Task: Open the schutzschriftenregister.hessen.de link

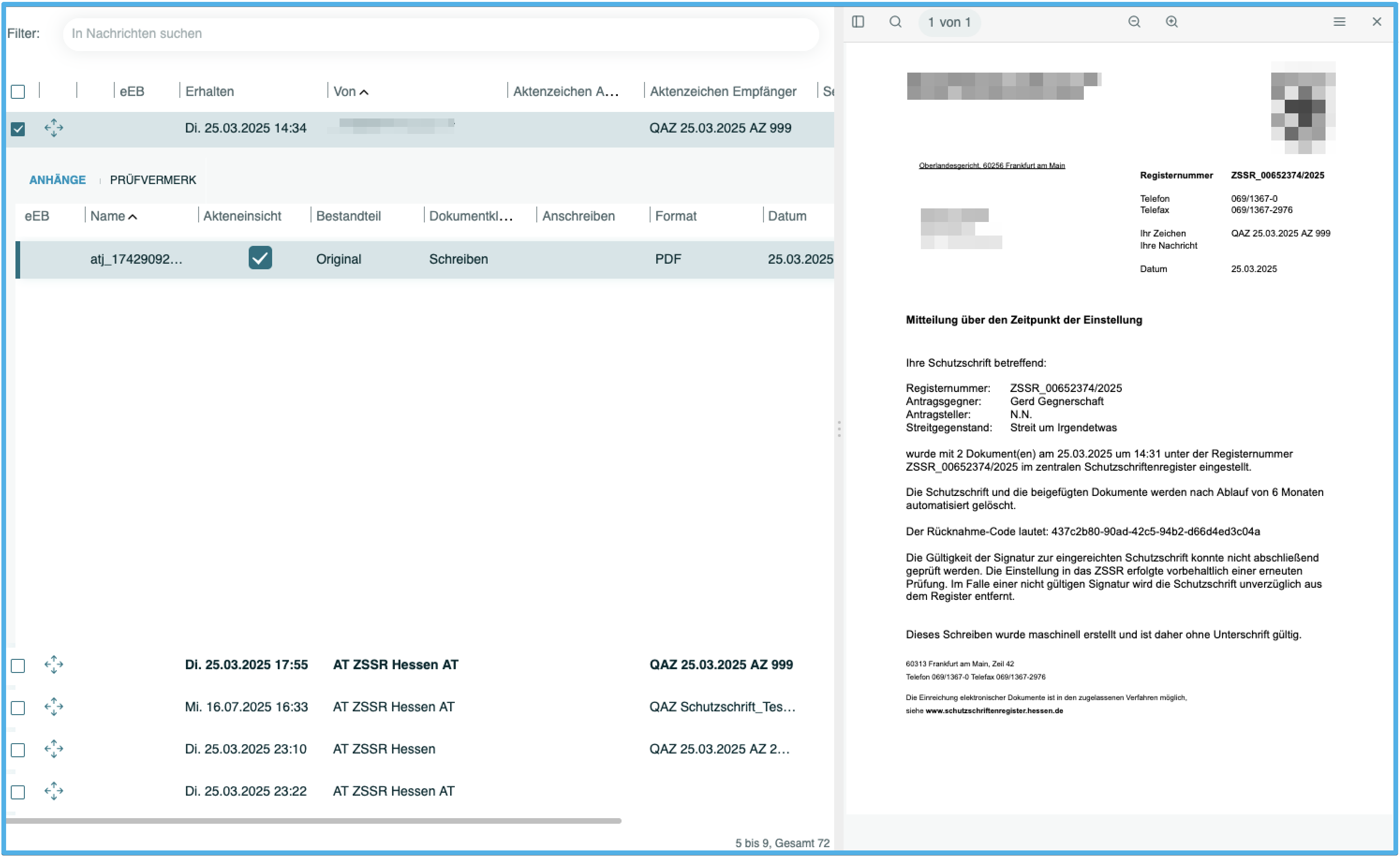Action: pos(994,710)
